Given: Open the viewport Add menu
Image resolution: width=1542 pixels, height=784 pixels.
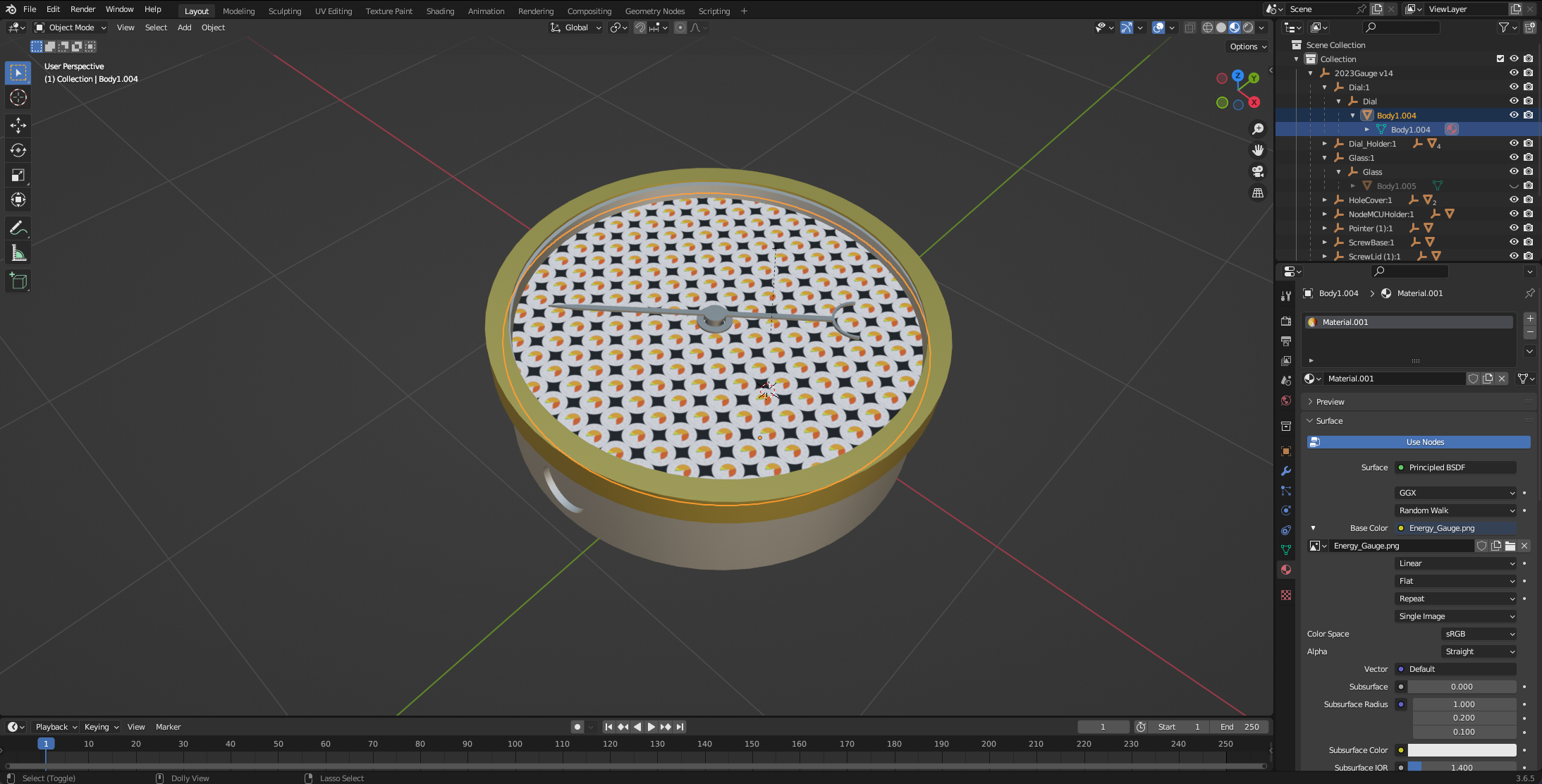Looking at the screenshot, I should (184, 27).
